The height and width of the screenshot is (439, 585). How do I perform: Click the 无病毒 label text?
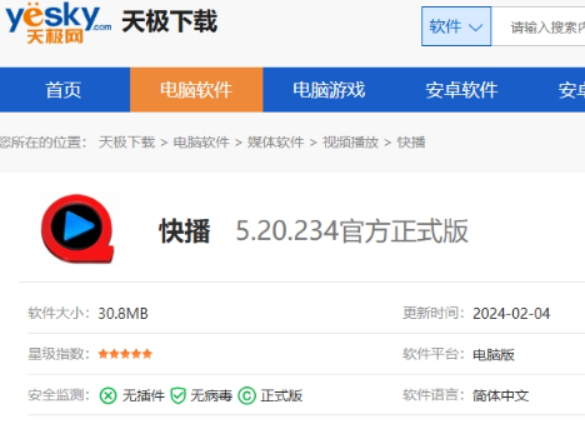[212, 396]
